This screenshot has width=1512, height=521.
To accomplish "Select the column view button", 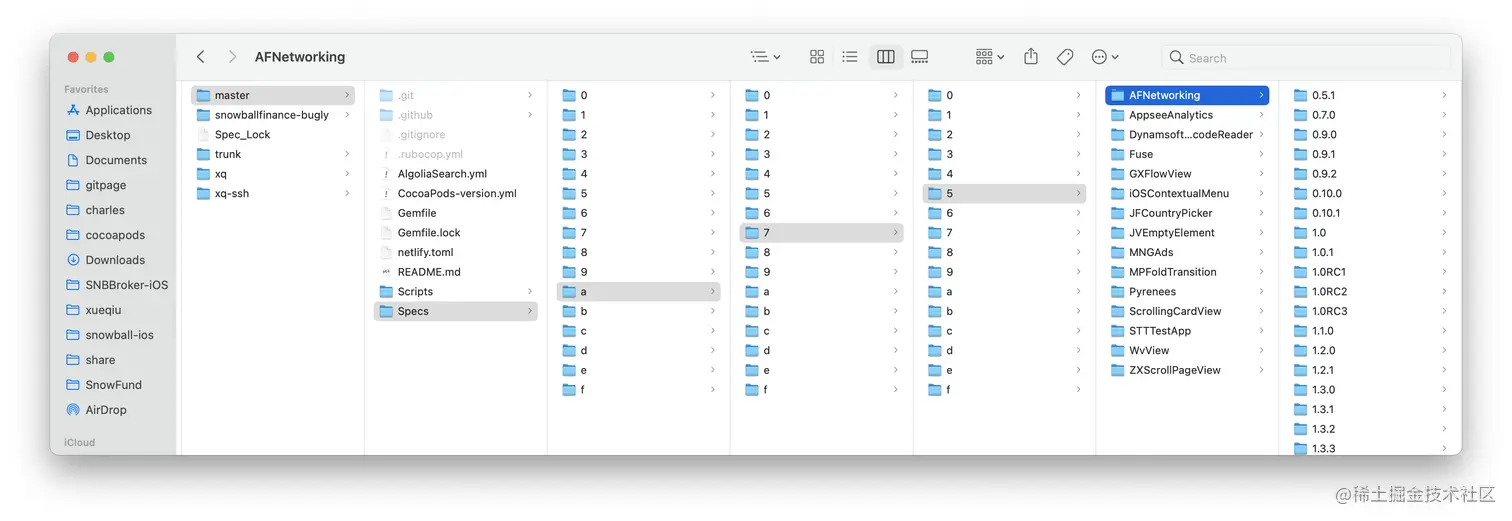I will pos(885,57).
